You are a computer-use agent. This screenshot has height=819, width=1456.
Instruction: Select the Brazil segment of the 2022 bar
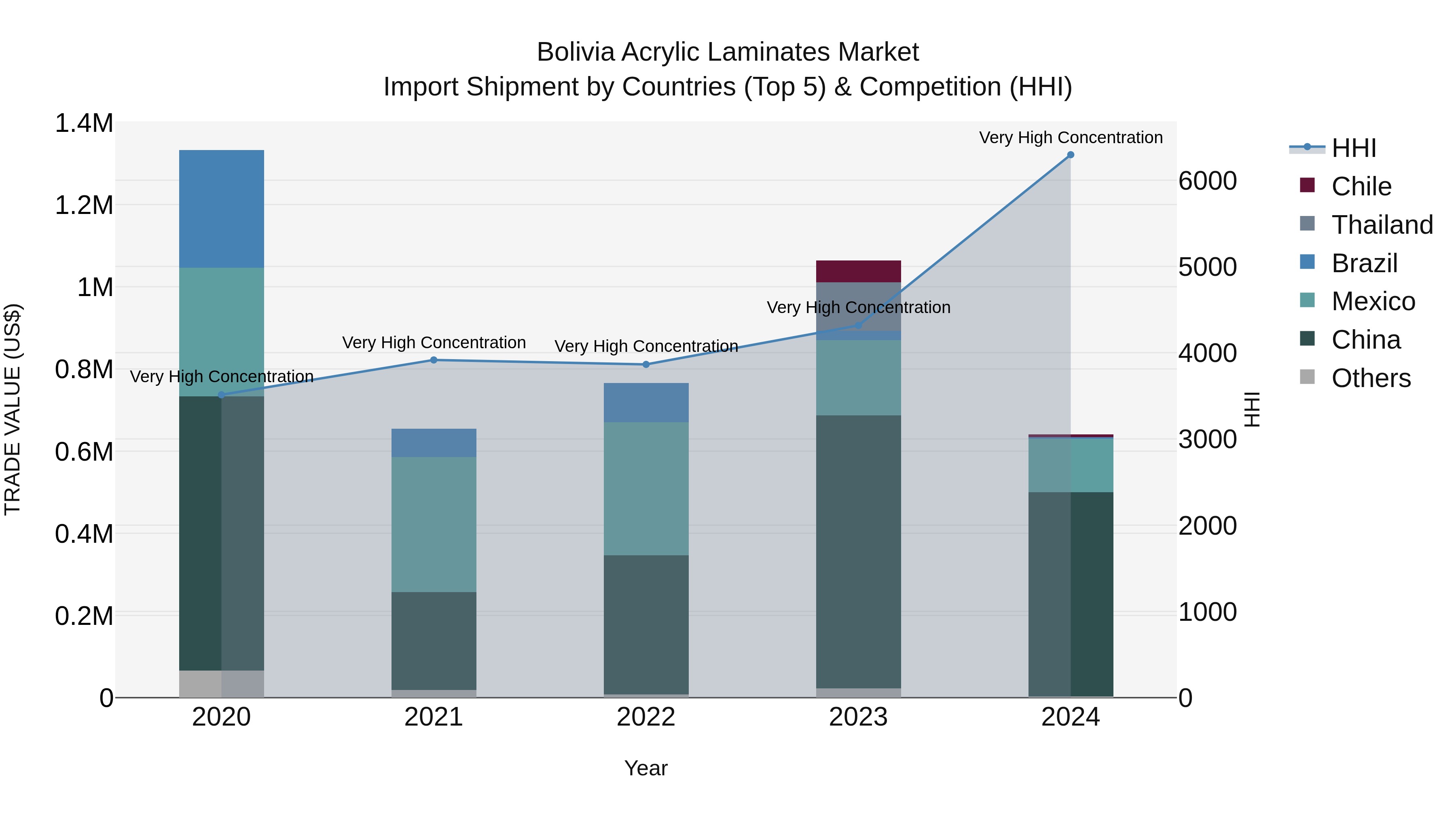click(646, 403)
